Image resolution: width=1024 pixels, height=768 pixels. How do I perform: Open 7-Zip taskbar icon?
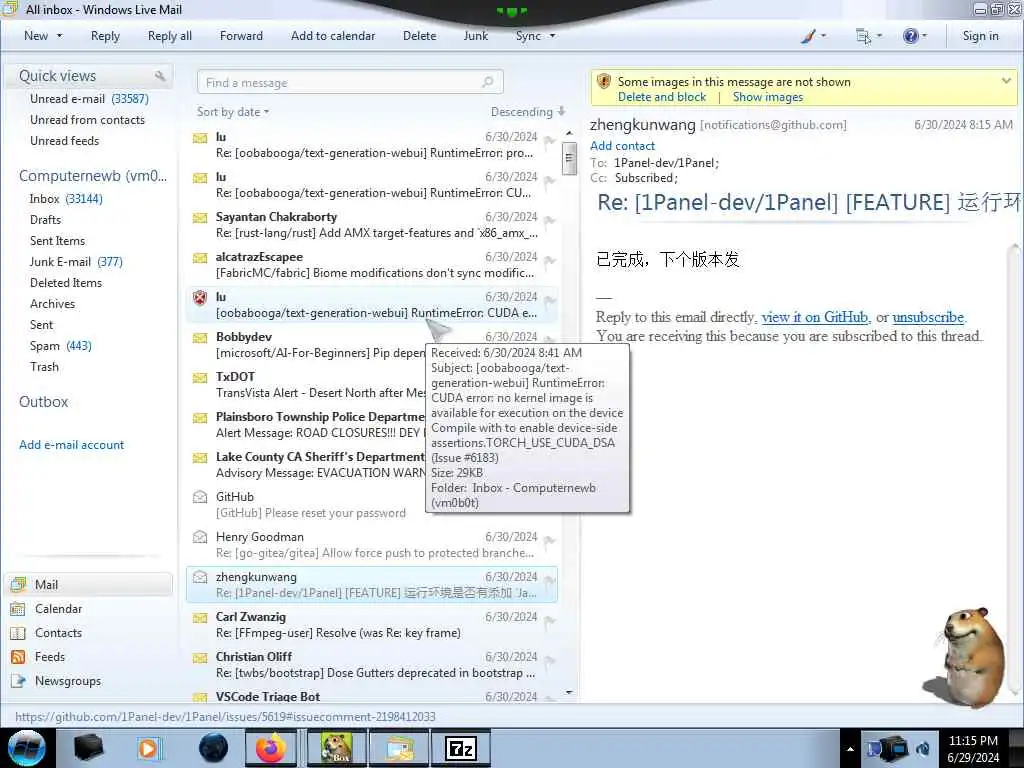[460, 748]
